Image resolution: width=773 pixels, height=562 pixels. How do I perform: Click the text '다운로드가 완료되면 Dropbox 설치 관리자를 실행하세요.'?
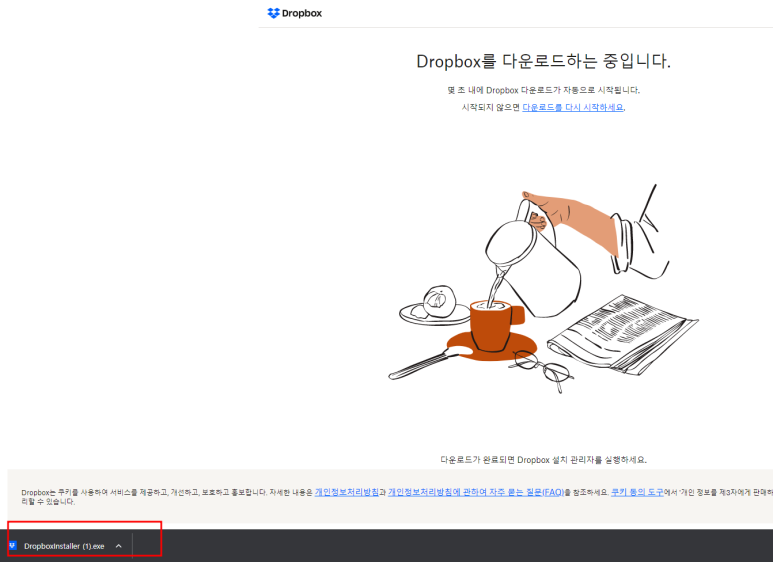pyautogui.click(x=543, y=459)
